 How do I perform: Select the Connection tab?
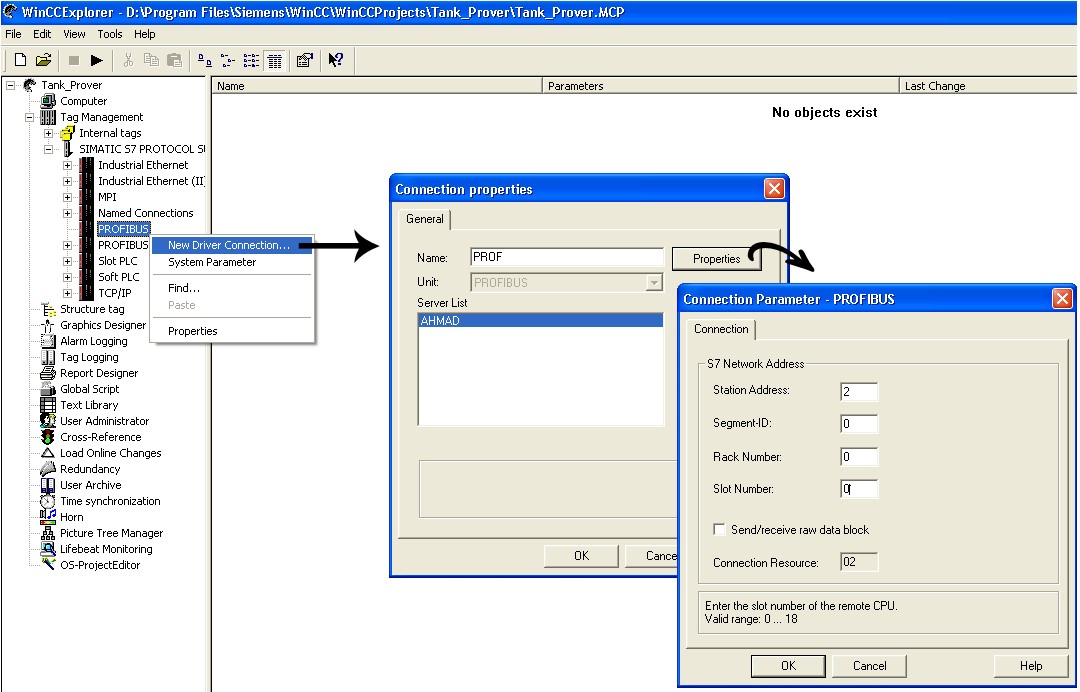721,329
